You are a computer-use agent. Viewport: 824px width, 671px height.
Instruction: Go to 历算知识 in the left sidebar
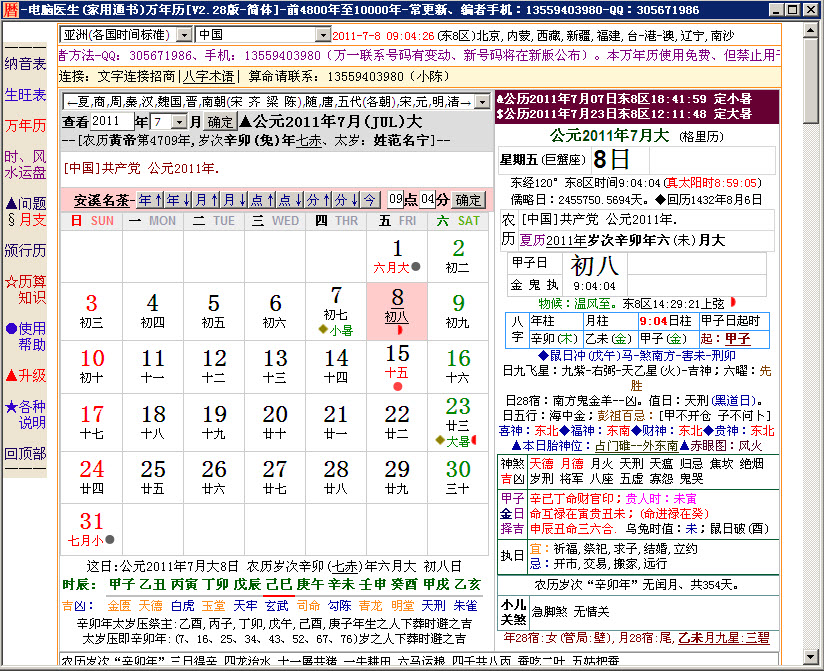tap(25, 289)
